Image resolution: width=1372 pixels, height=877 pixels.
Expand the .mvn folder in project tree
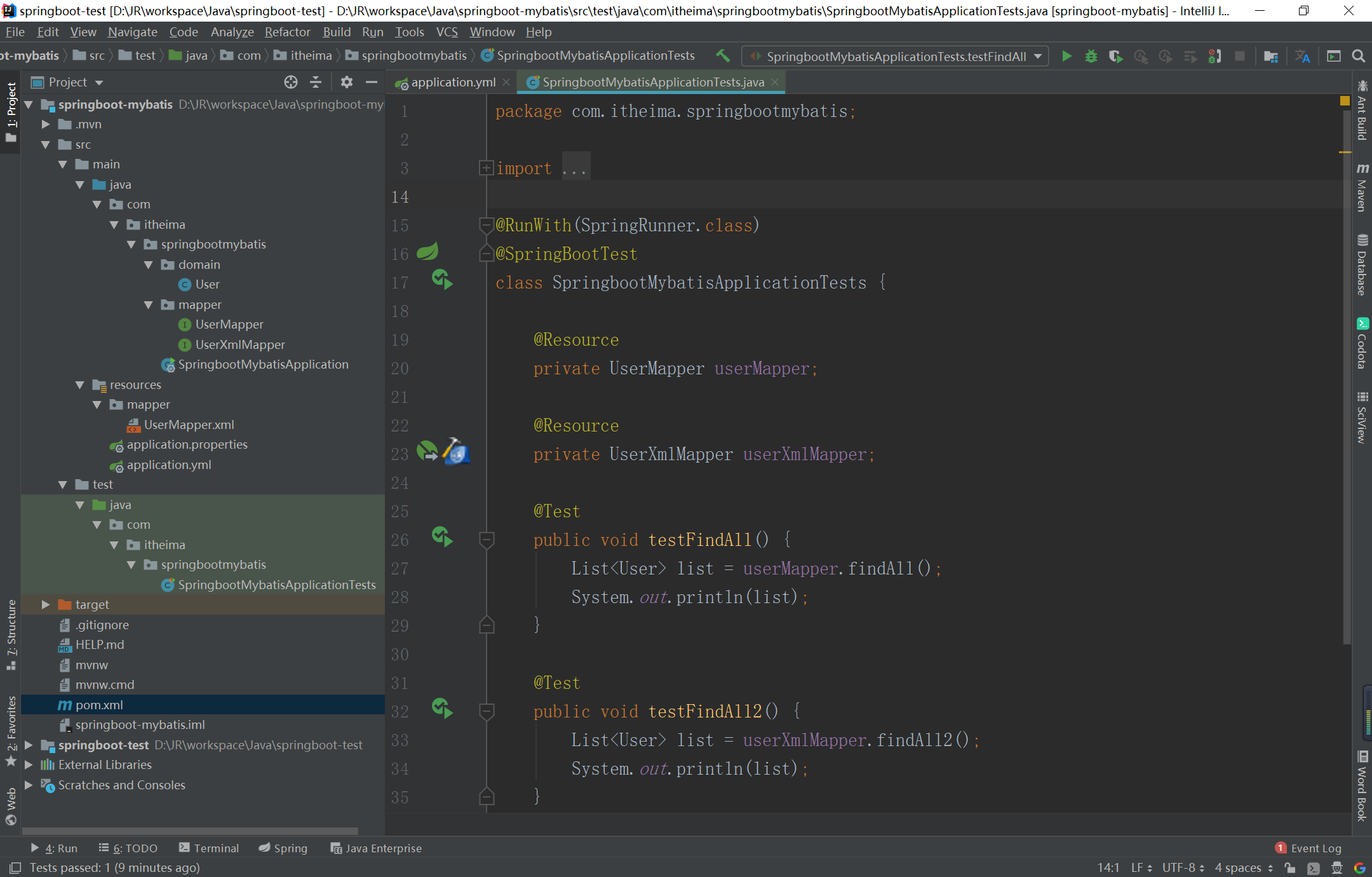pyautogui.click(x=45, y=125)
